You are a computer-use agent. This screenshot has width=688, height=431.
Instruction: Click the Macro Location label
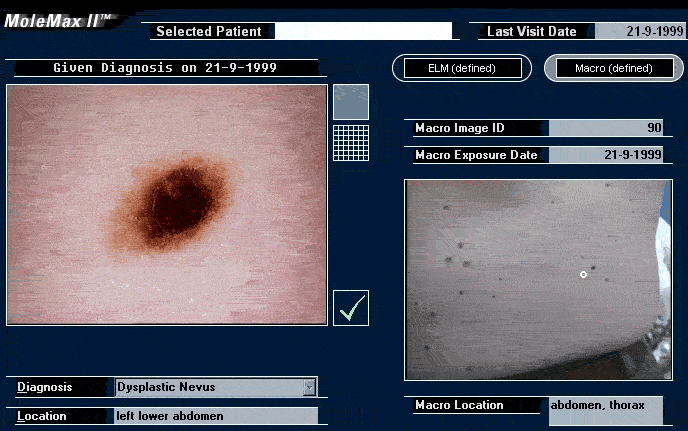click(x=459, y=405)
